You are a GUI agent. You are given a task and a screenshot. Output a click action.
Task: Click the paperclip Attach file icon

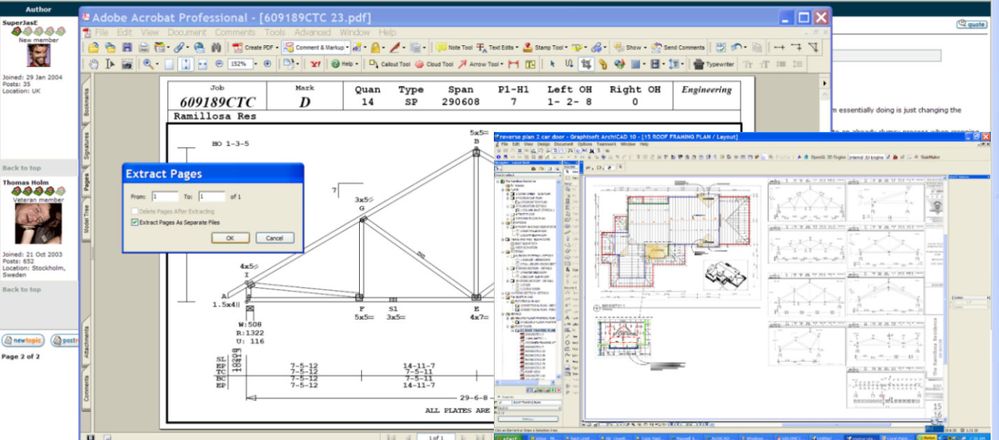point(179,48)
